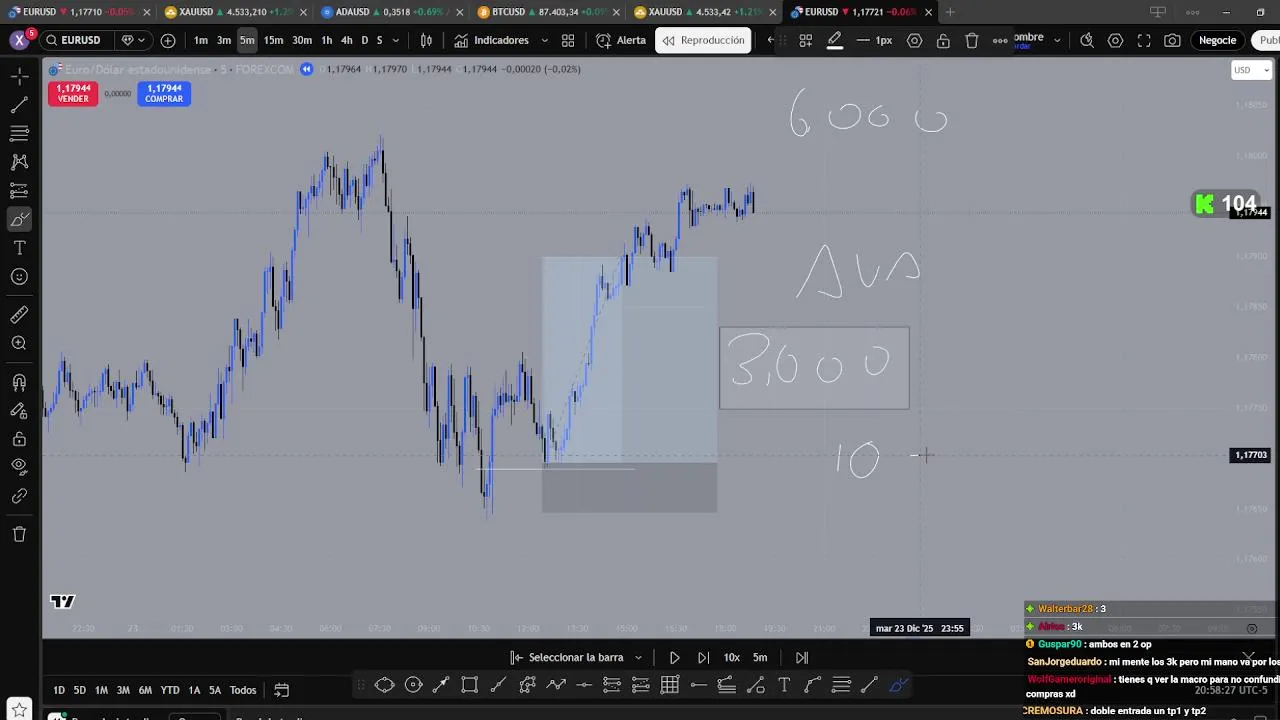
Task: Select the crosshair cursor tool
Action: [19, 76]
